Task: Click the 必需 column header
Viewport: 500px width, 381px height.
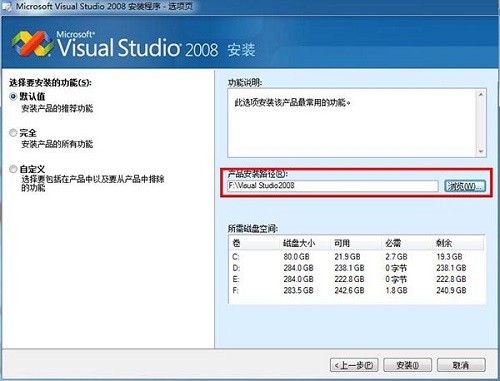Action: click(407, 243)
